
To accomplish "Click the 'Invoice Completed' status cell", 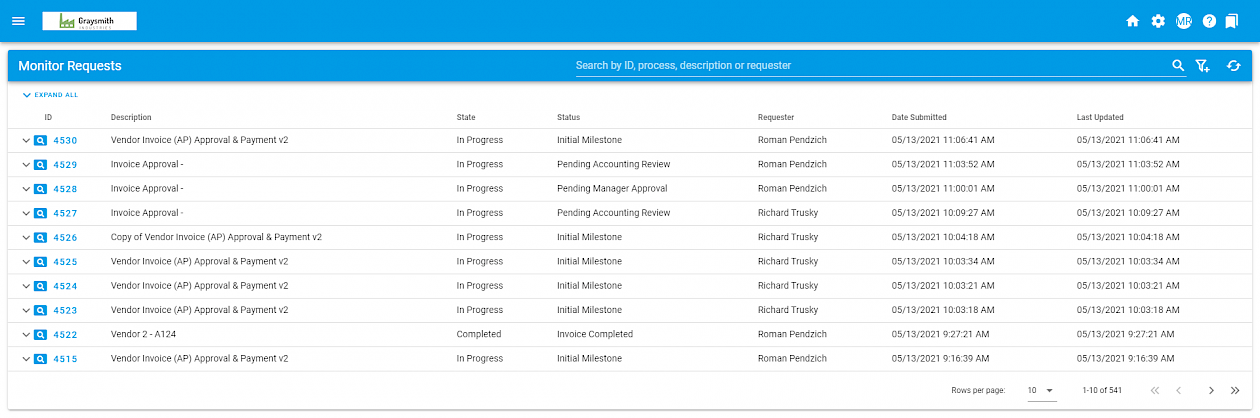I will tap(595, 335).
